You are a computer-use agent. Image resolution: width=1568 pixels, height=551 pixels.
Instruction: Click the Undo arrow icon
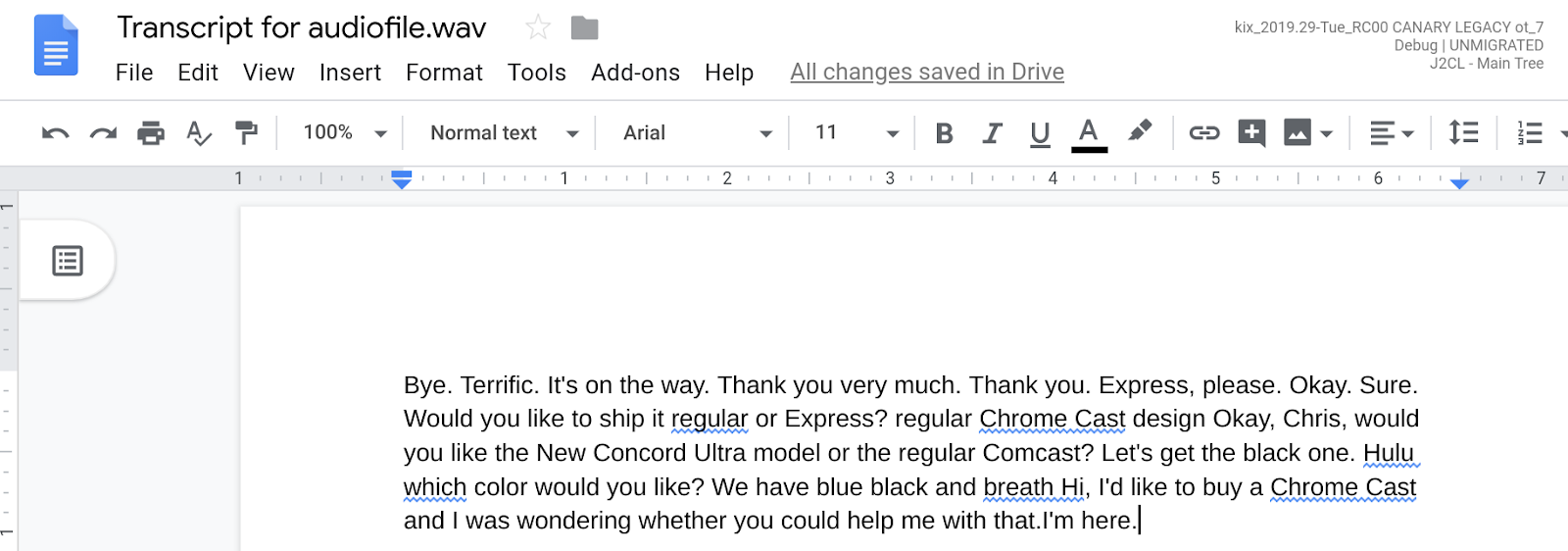click(56, 133)
